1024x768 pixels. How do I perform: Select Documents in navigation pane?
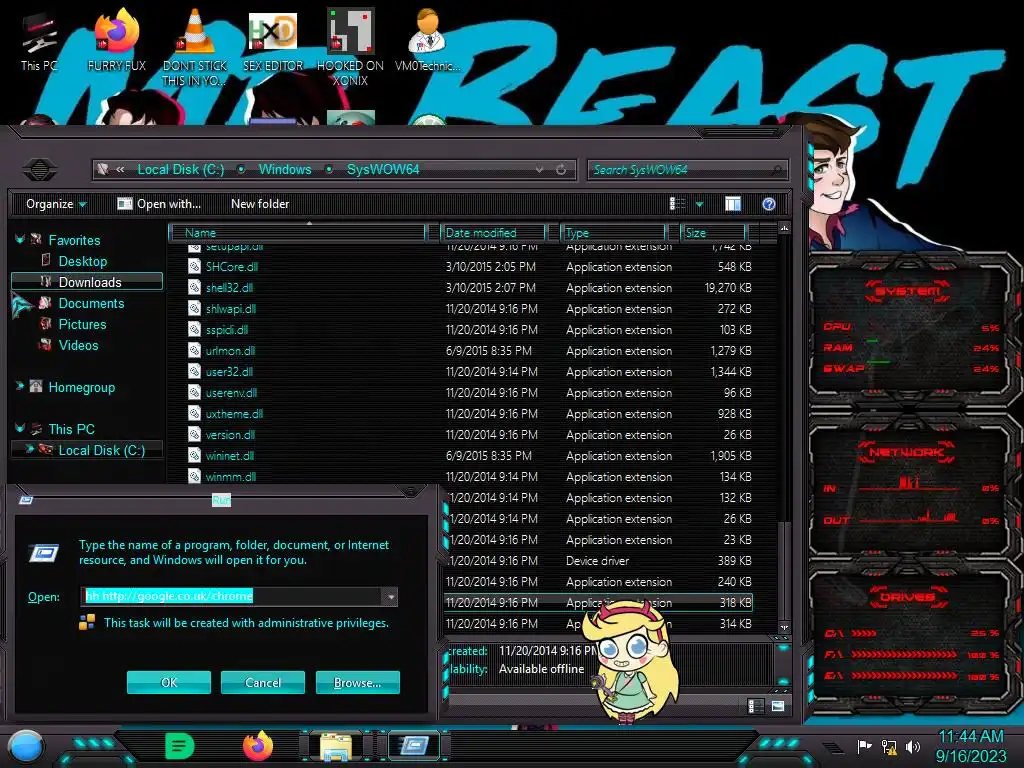pyautogui.click(x=91, y=303)
